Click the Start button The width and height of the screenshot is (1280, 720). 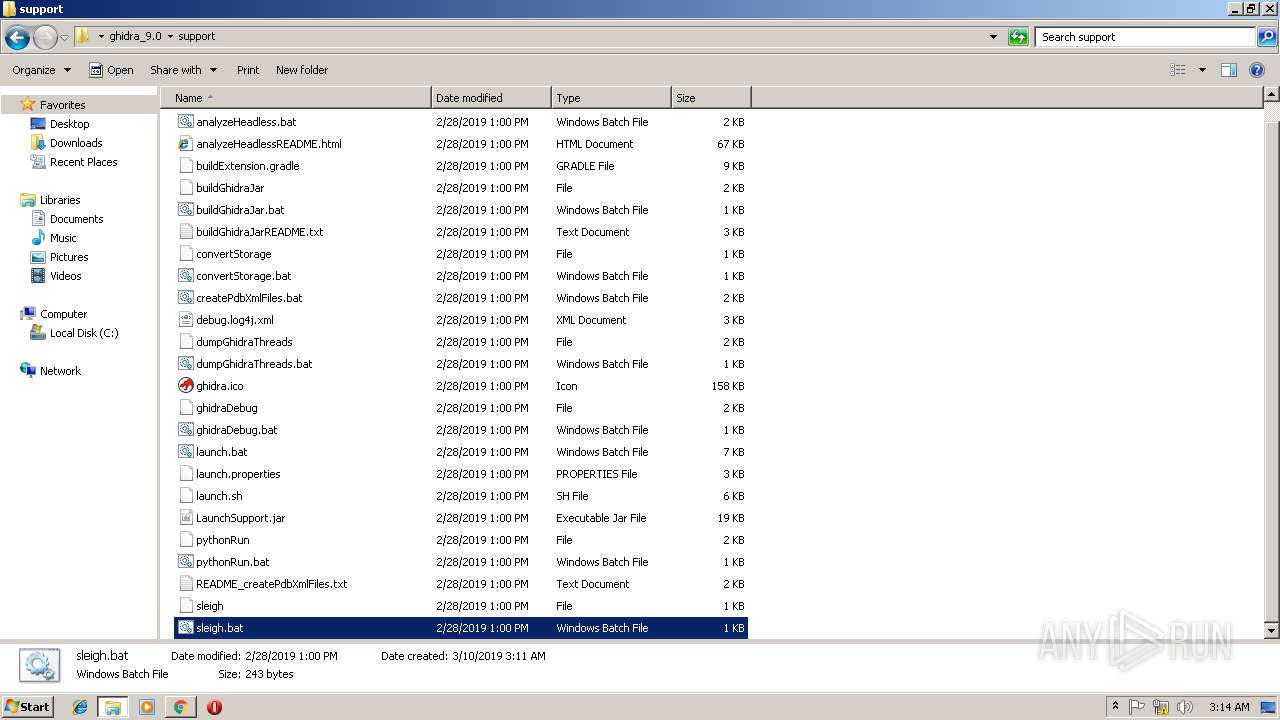click(x=27, y=706)
